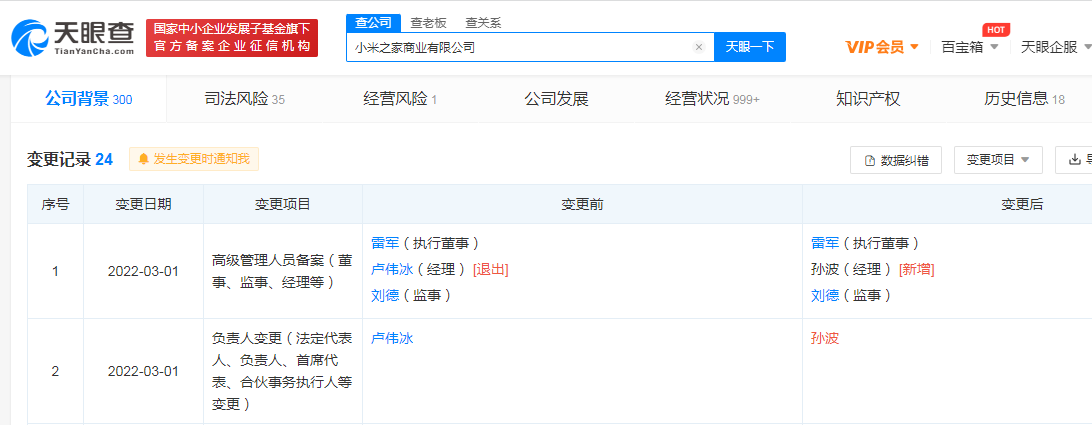Open 雷军 link in 变更前 column
This screenshot has width=1092, height=425.
(x=385, y=243)
